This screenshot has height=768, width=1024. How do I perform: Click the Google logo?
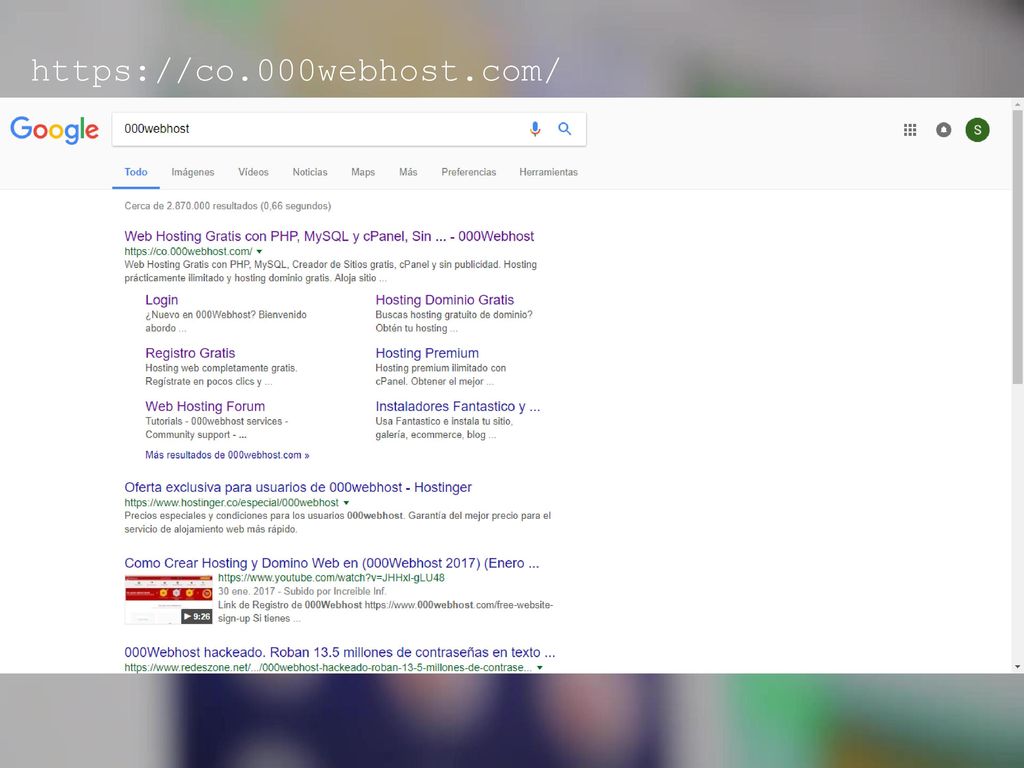55,129
